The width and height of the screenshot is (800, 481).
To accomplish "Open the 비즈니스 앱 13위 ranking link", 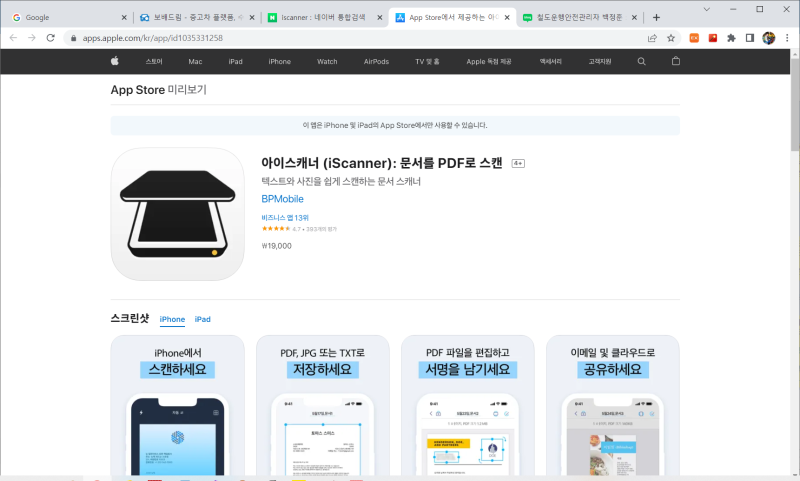I will click(x=285, y=218).
